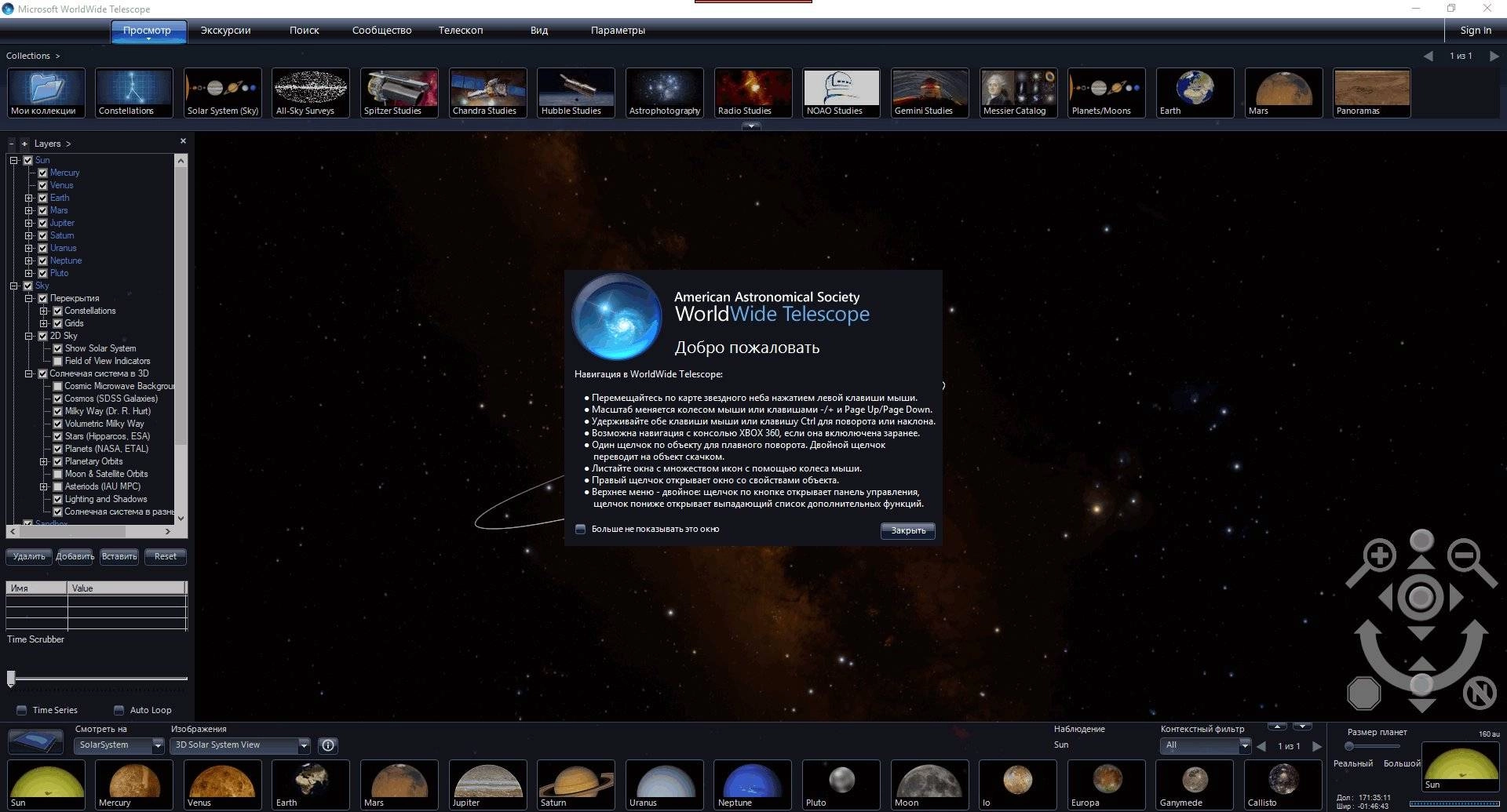Expand the Earth layer node
Image resolution: width=1507 pixels, height=812 pixels.
coord(28,198)
